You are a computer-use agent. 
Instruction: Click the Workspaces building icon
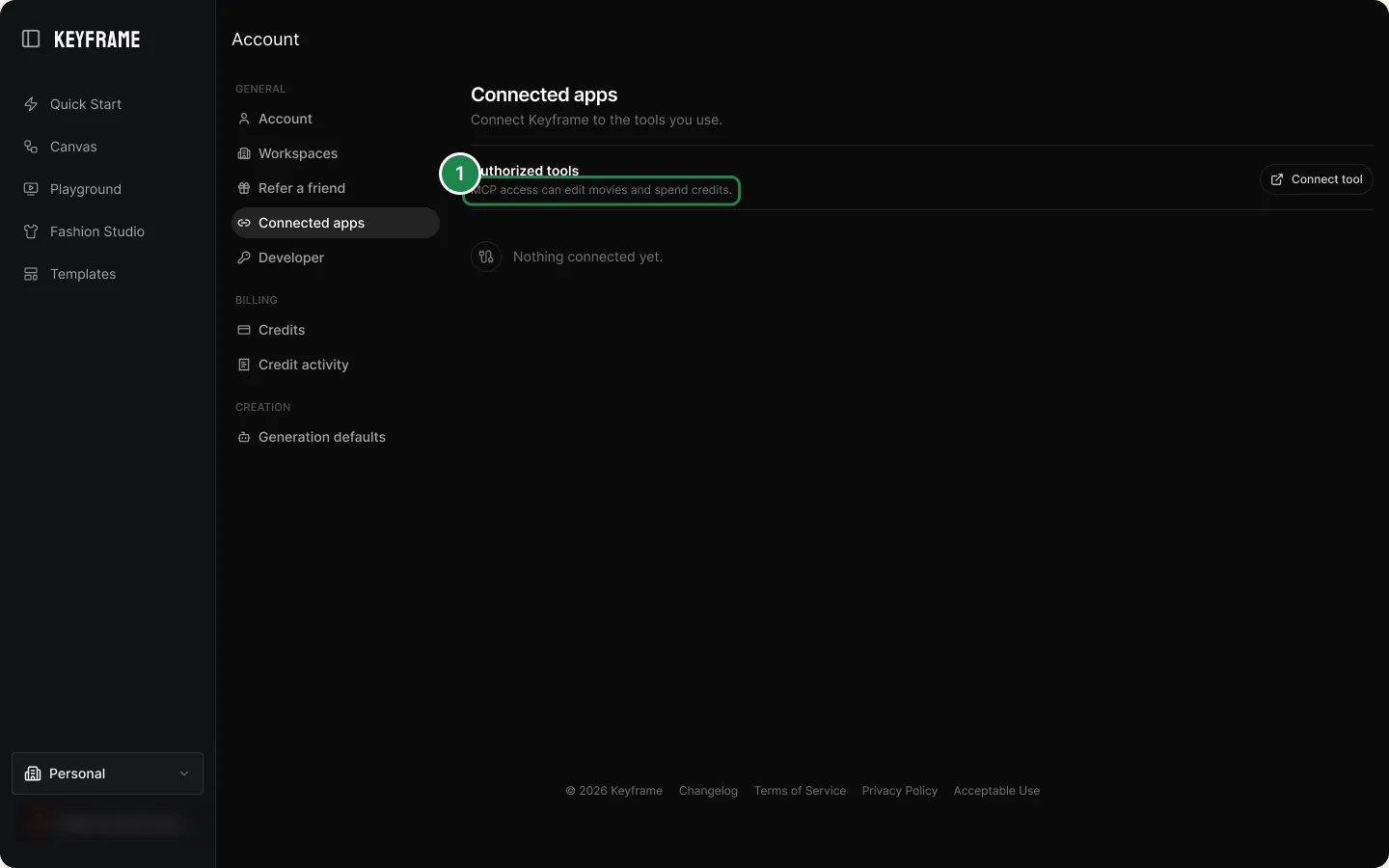pos(244,153)
